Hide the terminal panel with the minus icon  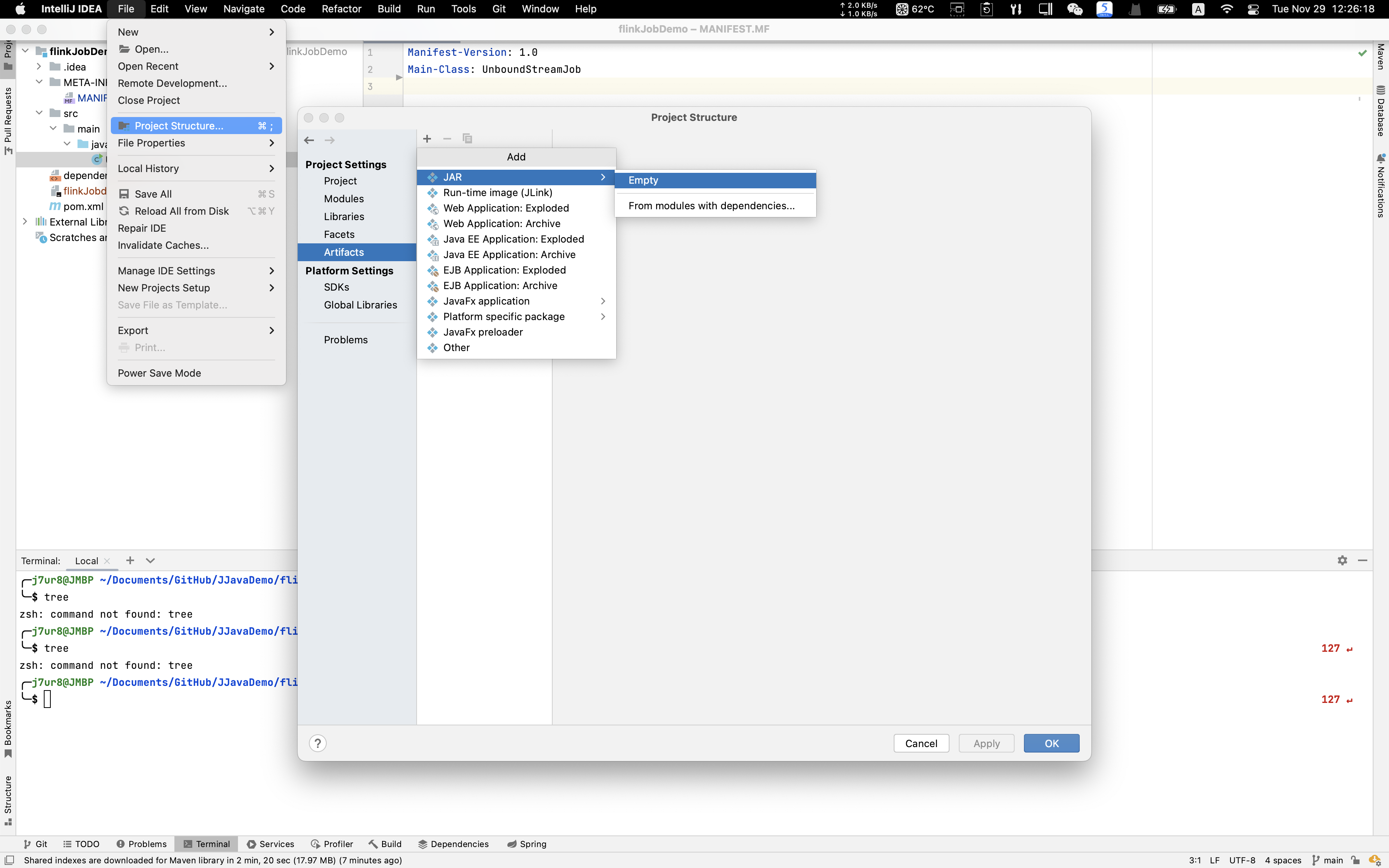tap(1362, 560)
